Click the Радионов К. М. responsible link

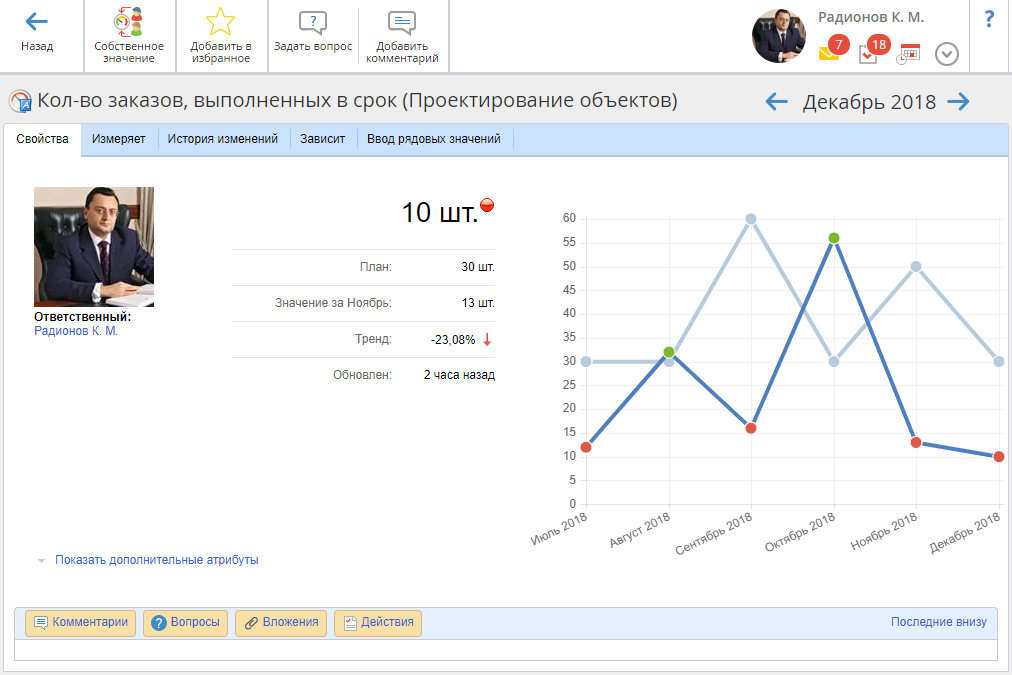(x=76, y=331)
